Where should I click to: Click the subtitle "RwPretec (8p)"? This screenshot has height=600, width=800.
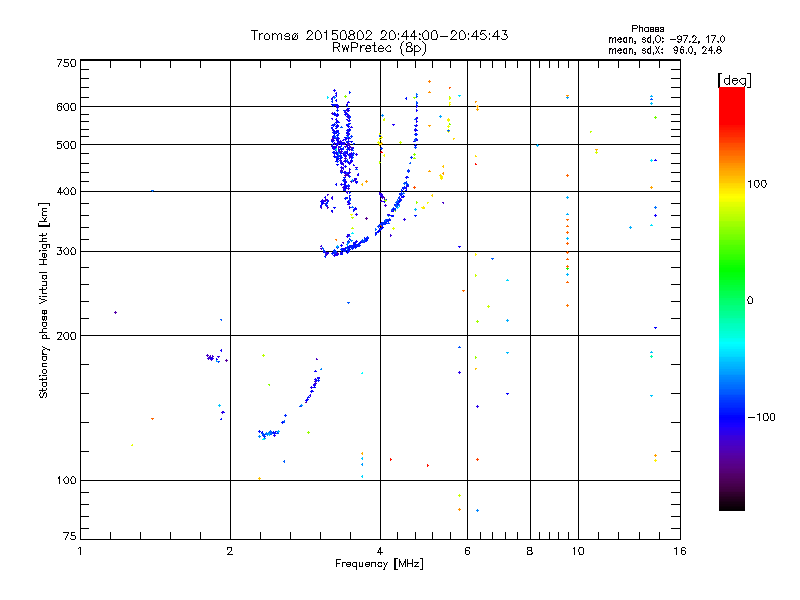click(x=379, y=48)
